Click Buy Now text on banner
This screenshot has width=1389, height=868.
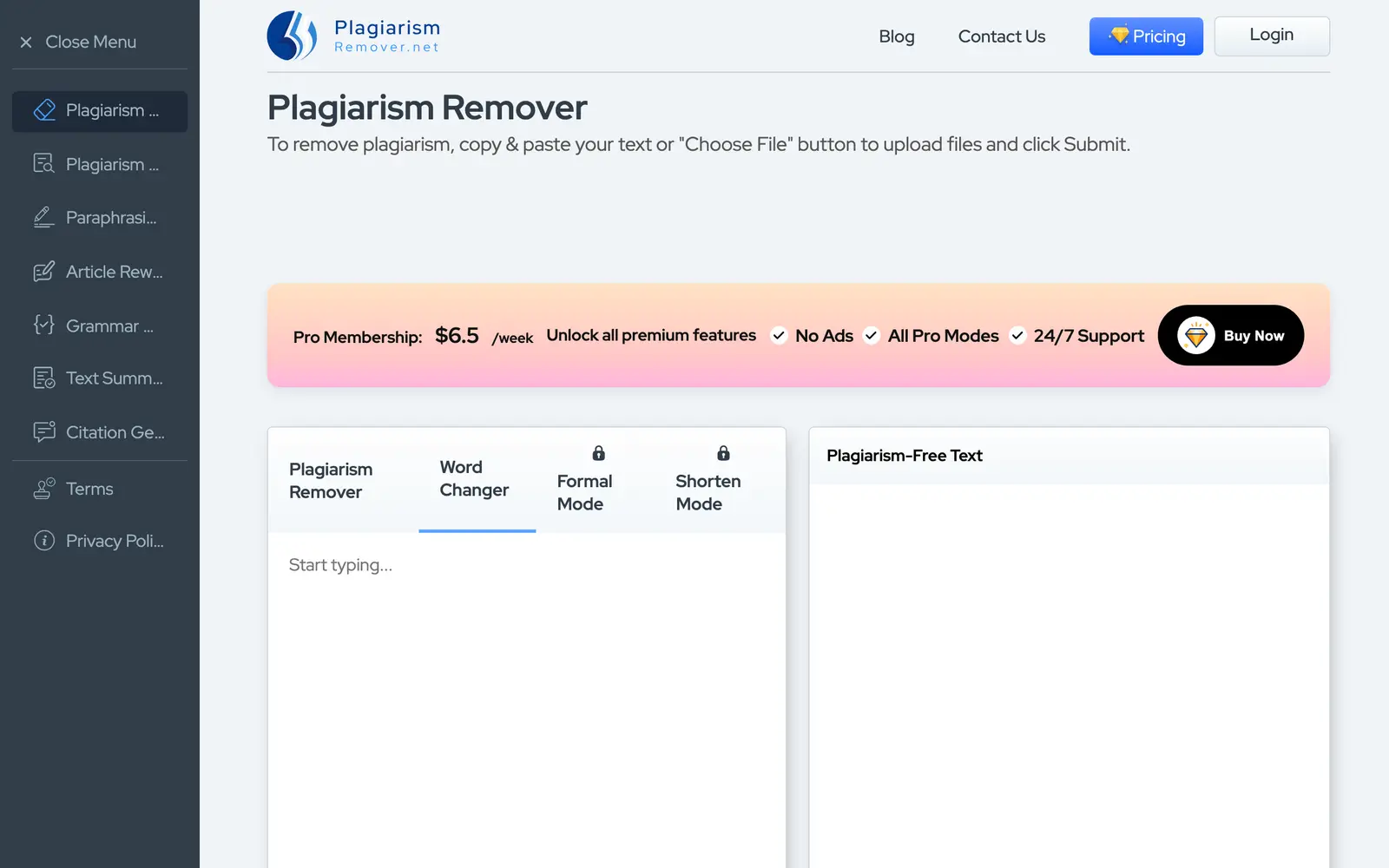coord(1254,336)
